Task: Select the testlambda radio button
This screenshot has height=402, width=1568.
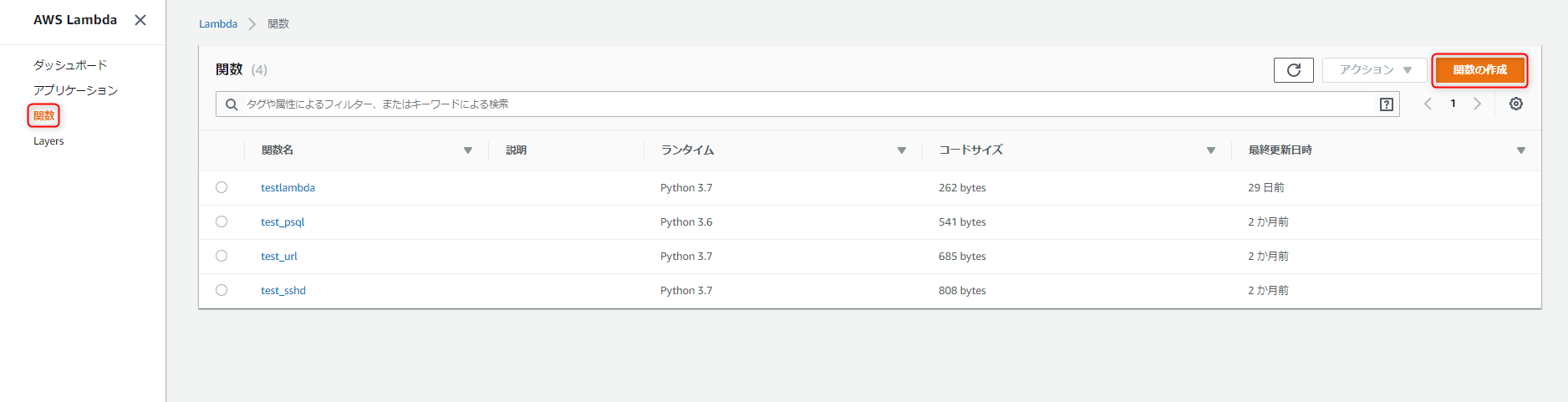Action: tap(221, 187)
